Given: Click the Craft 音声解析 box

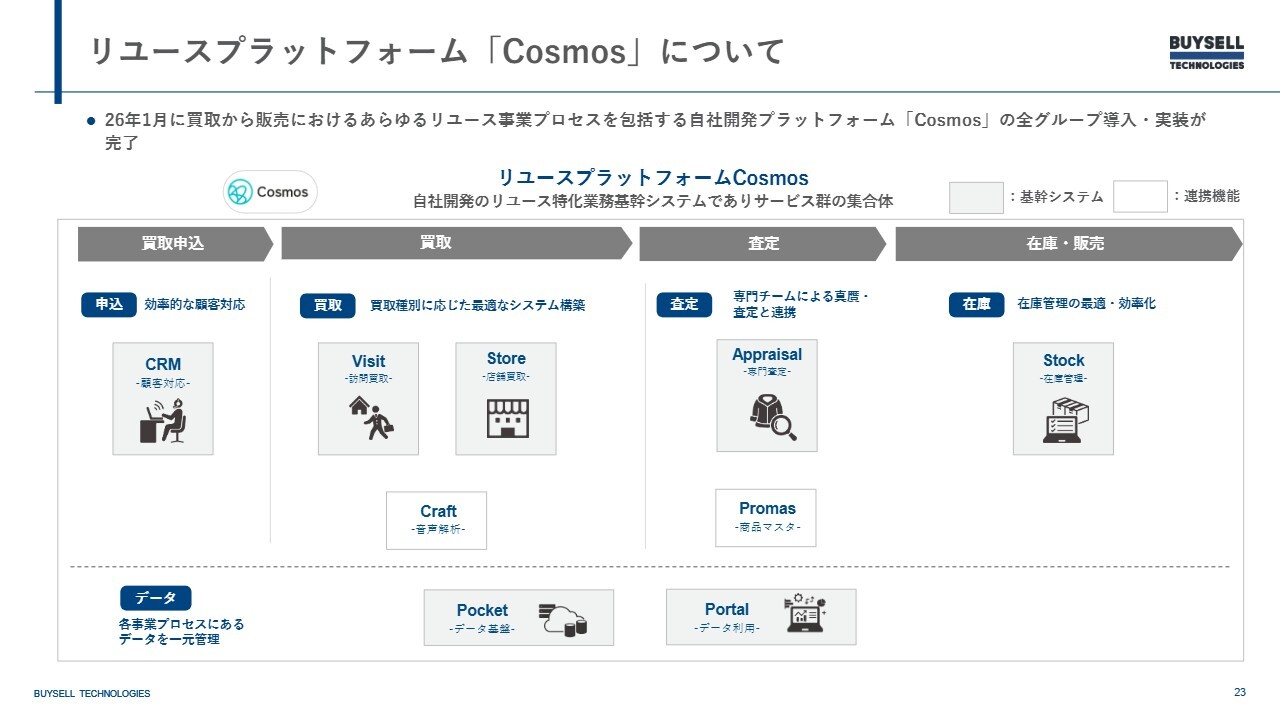Looking at the screenshot, I should pyautogui.click(x=437, y=520).
